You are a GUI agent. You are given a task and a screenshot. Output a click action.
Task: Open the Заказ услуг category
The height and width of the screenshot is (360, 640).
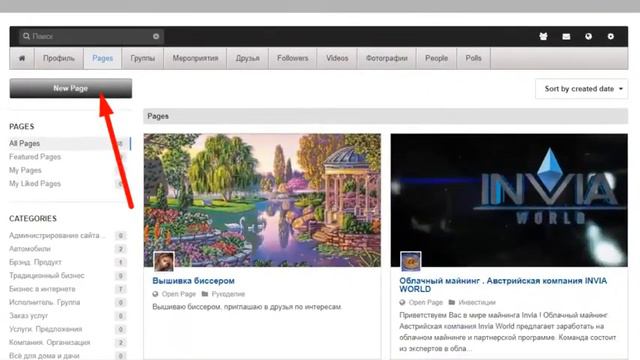tap(29, 316)
